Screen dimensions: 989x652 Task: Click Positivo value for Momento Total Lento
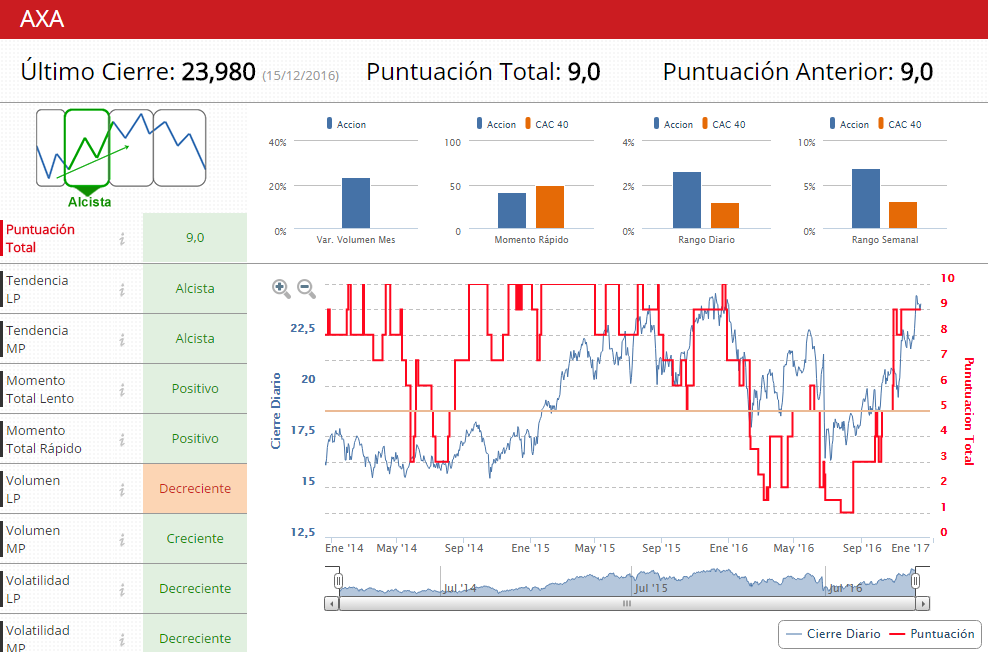pos(195,388)
